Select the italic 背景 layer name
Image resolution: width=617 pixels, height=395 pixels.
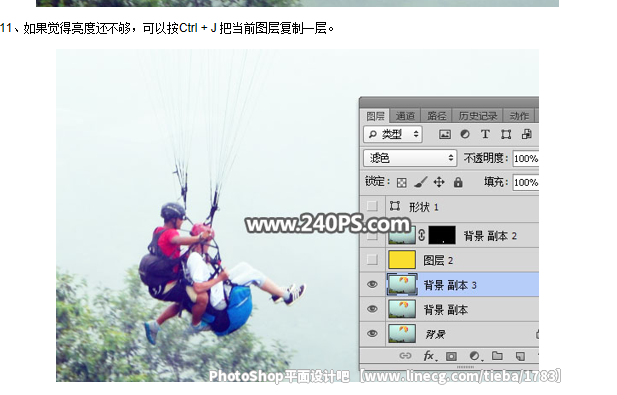click(435, 334)
